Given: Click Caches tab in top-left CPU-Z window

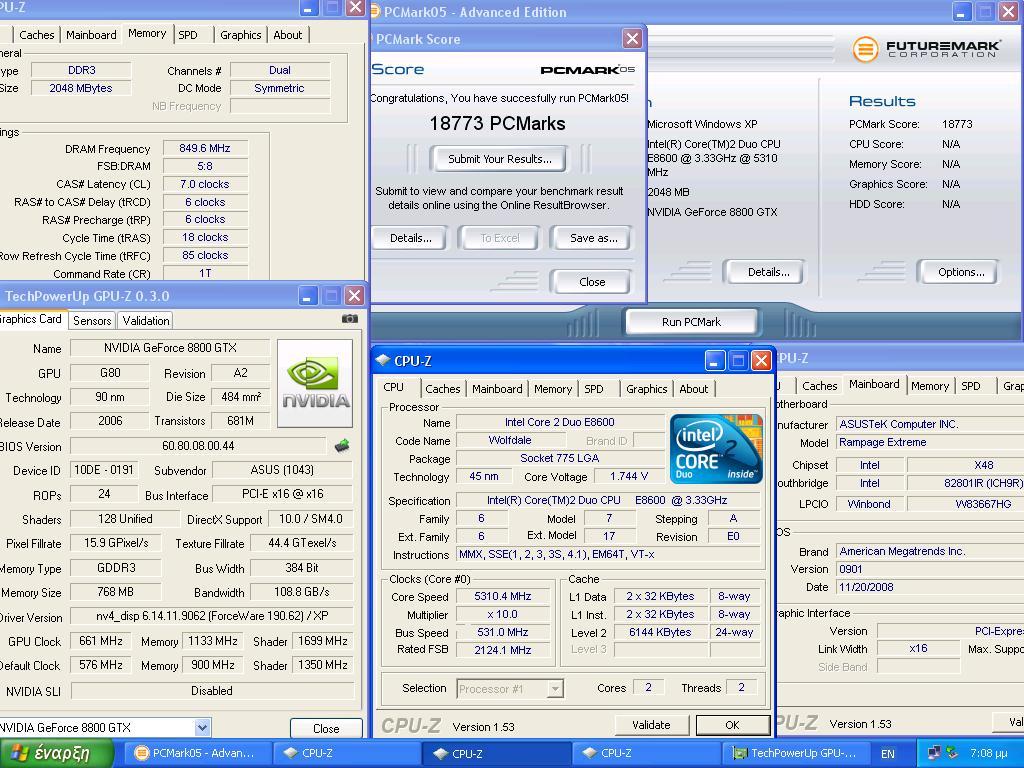Looking at the screenshot, I should [37, 35].
